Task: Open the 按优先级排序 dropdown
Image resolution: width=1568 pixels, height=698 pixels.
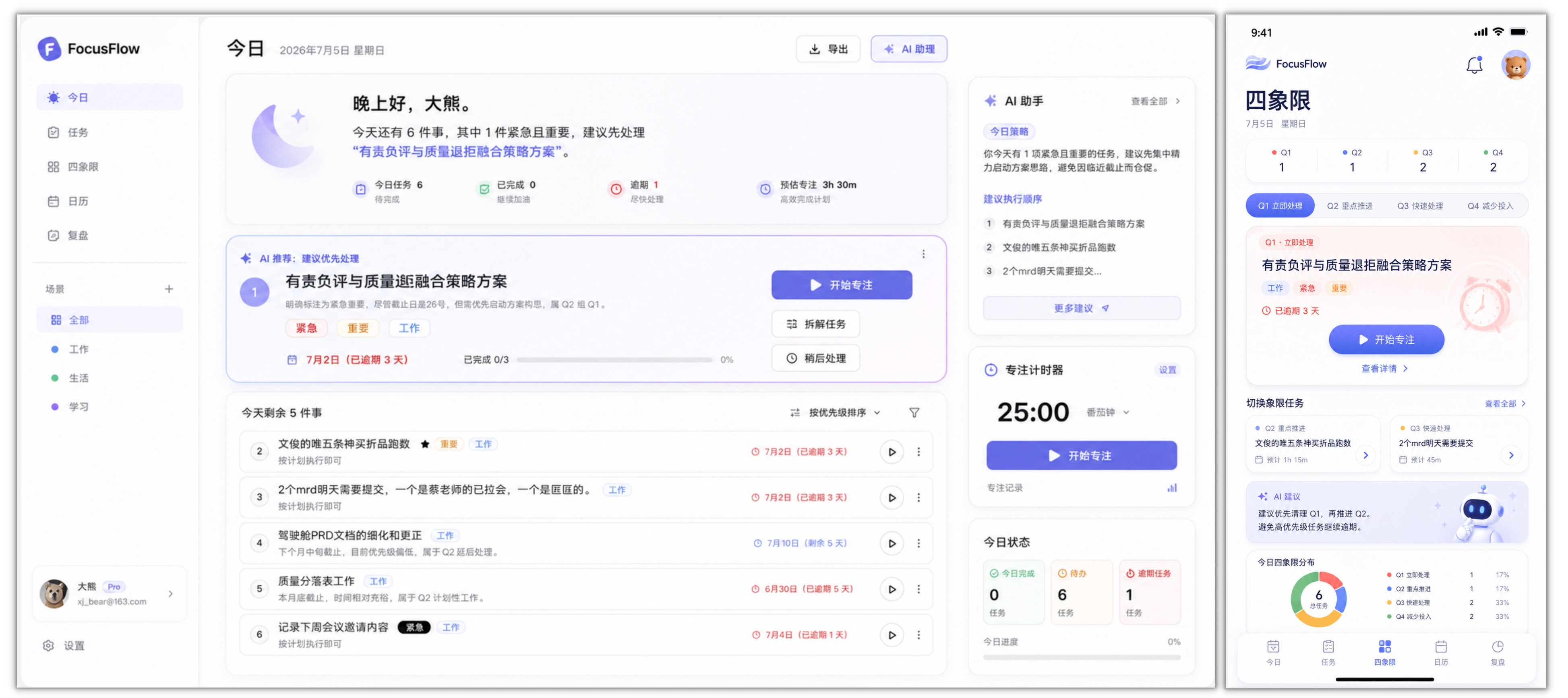Action: [x=835, y=413]
